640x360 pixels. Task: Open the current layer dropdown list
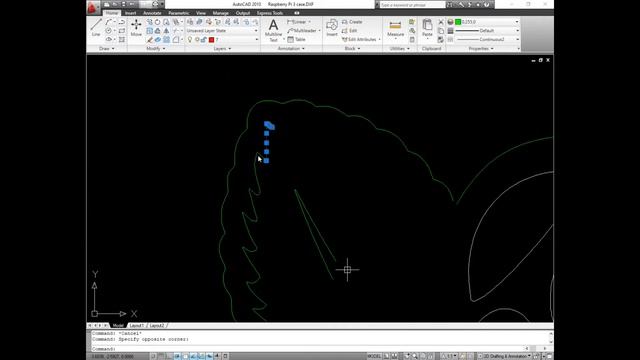[222, 40]
